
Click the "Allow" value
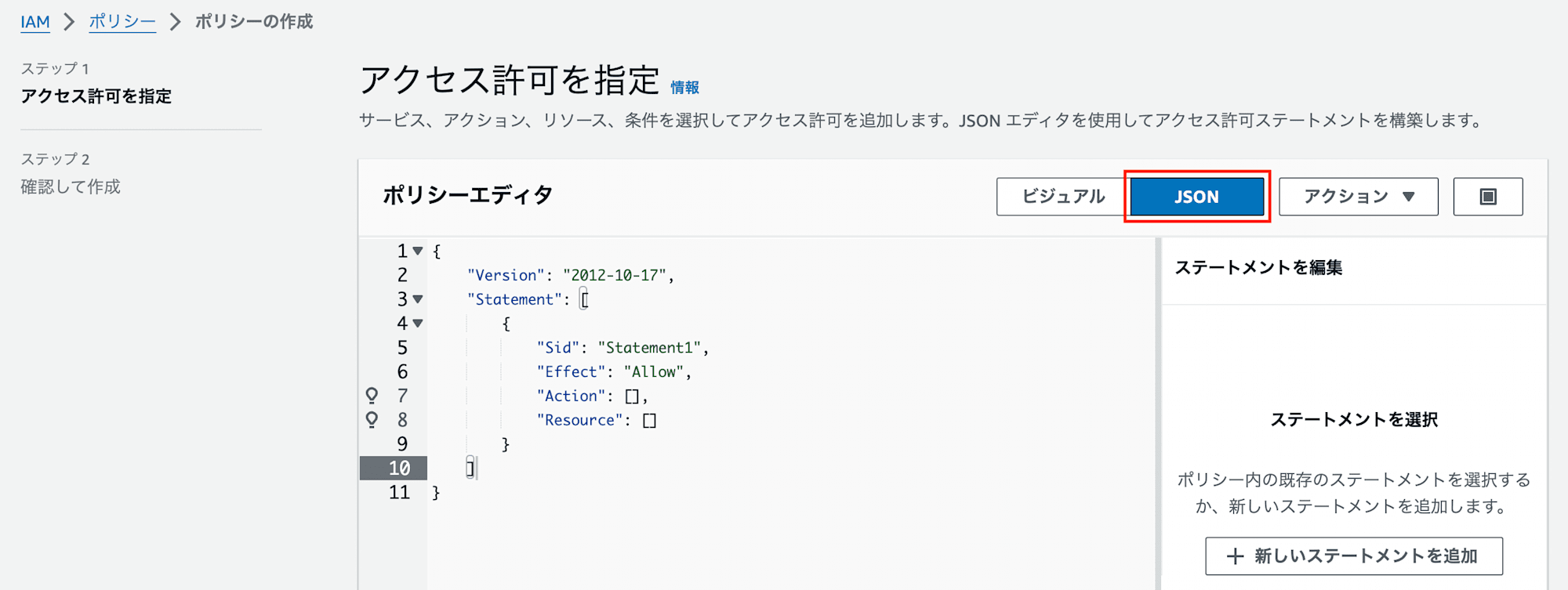654,372
